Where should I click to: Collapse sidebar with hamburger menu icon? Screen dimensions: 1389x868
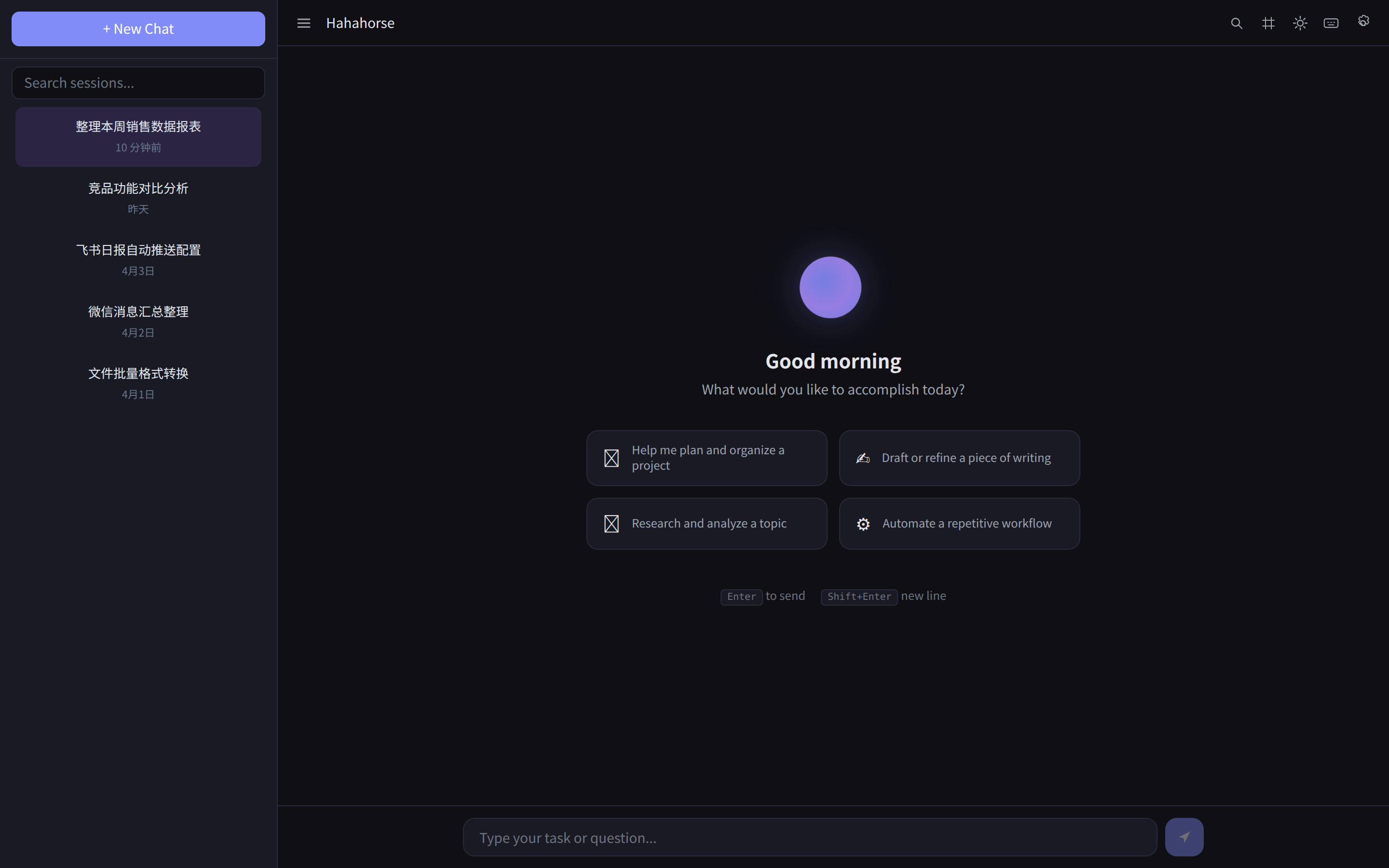[304, 24]
